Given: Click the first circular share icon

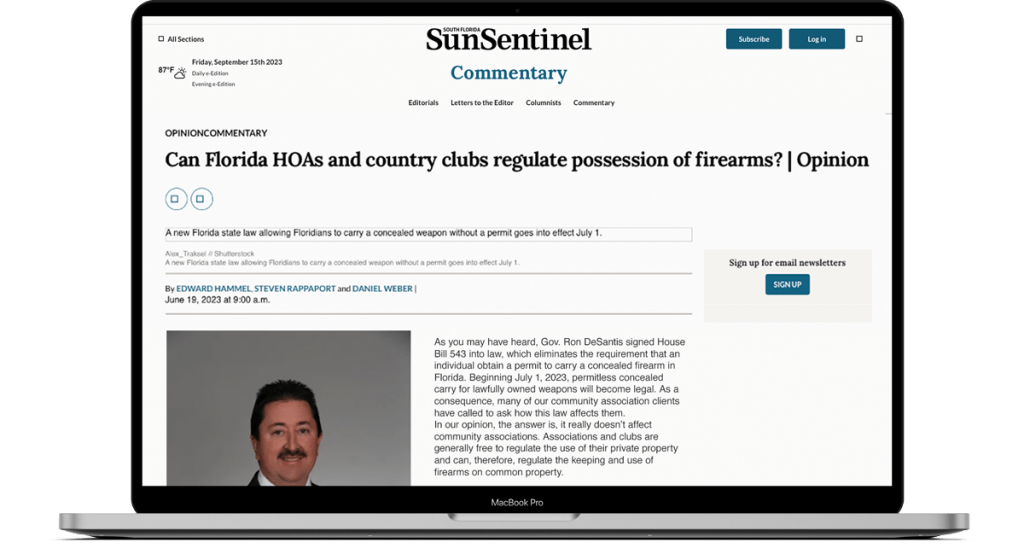Looking at the screenshot, I should [x=176, y=199].
